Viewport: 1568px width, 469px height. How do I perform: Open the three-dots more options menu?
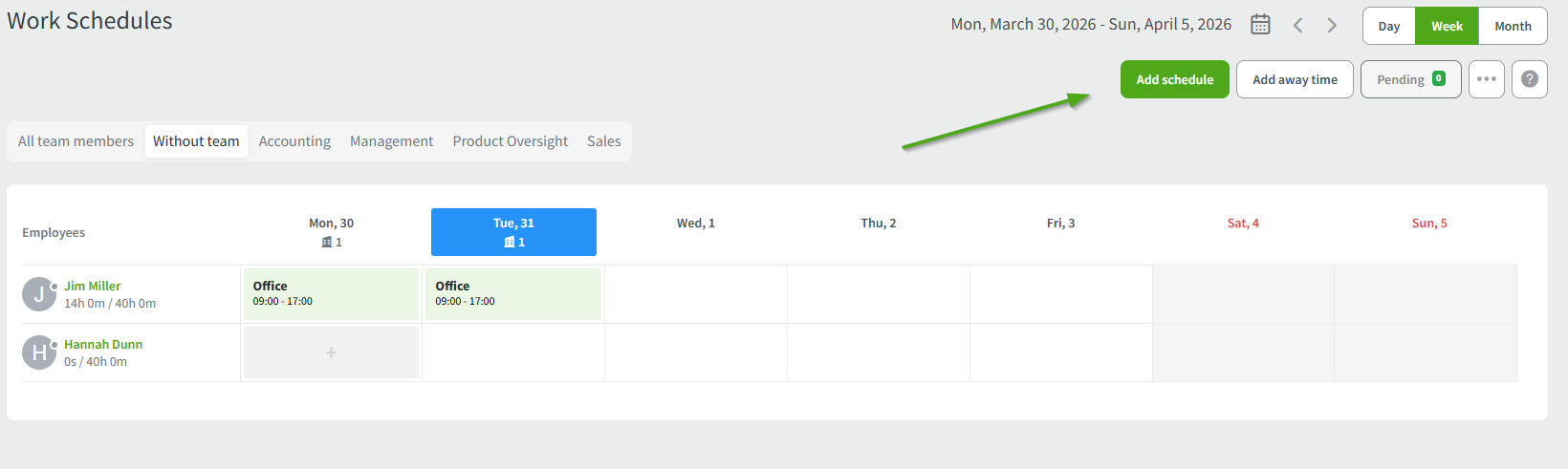(x=1487, y=79)
